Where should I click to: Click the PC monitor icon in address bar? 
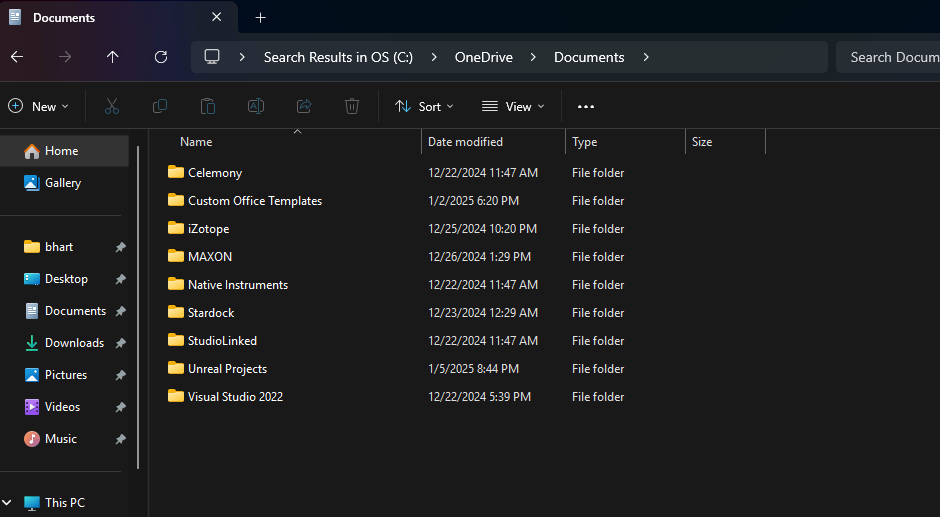212,57
